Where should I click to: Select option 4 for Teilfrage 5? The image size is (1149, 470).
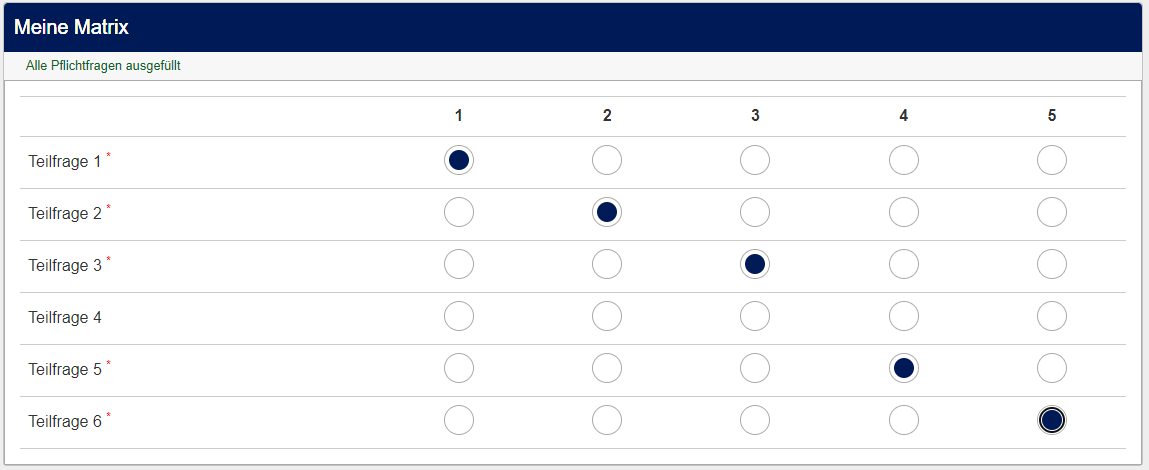904,368
